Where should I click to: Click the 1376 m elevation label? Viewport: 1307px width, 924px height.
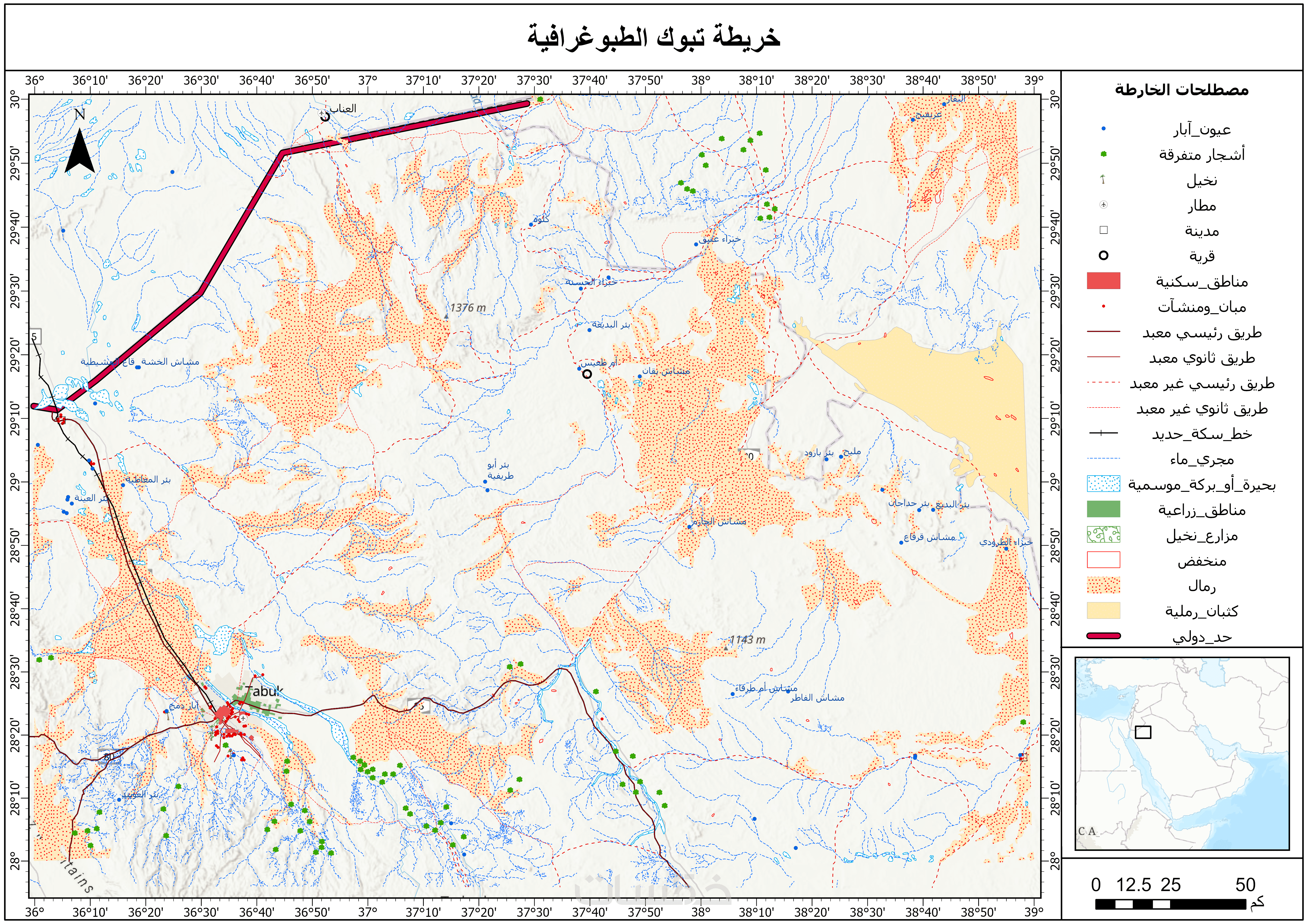(x=468, y=308)
